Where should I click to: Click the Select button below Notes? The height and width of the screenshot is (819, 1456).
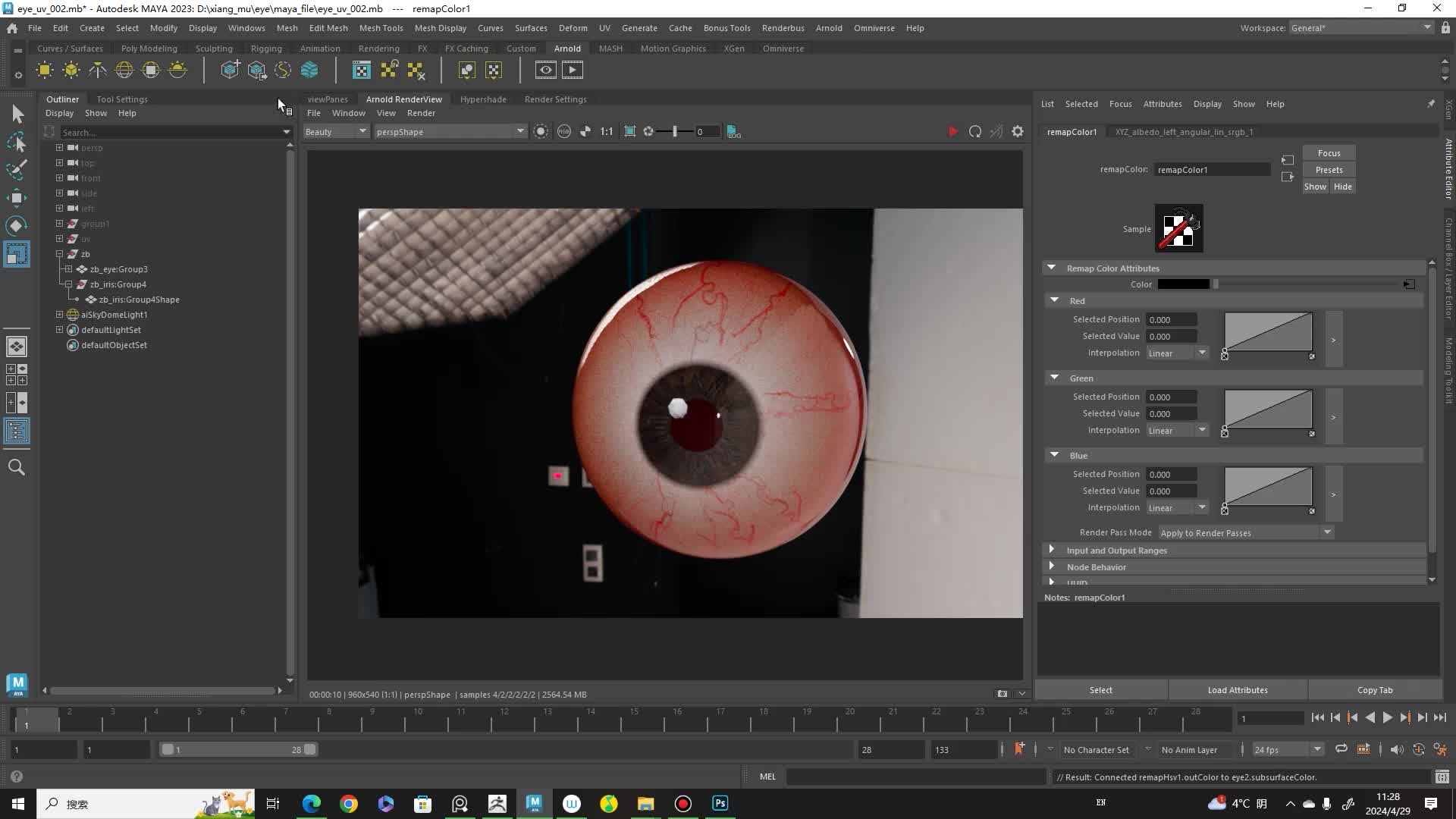(1101, 690)
